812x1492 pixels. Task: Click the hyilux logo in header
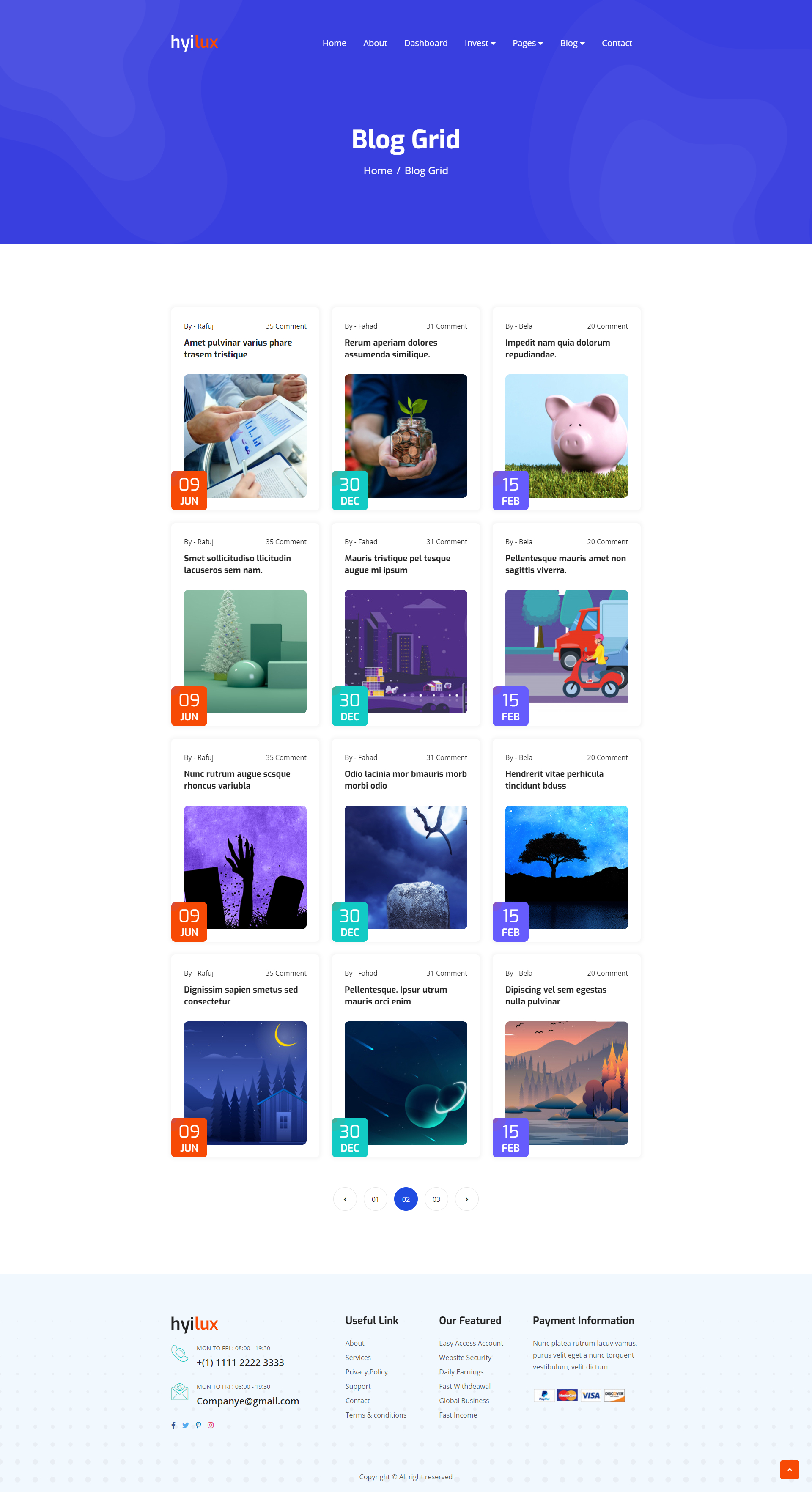pos(194,42)
